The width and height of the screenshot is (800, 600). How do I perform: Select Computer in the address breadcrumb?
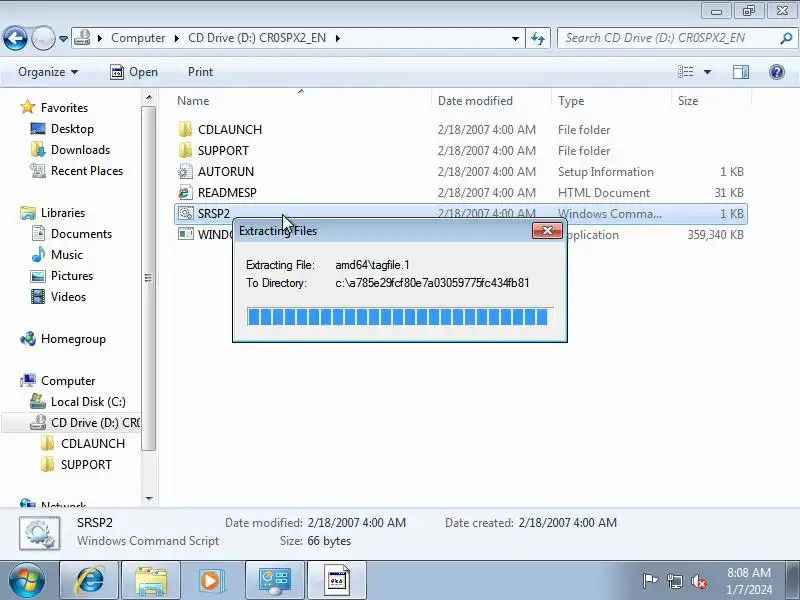(138, 38)
